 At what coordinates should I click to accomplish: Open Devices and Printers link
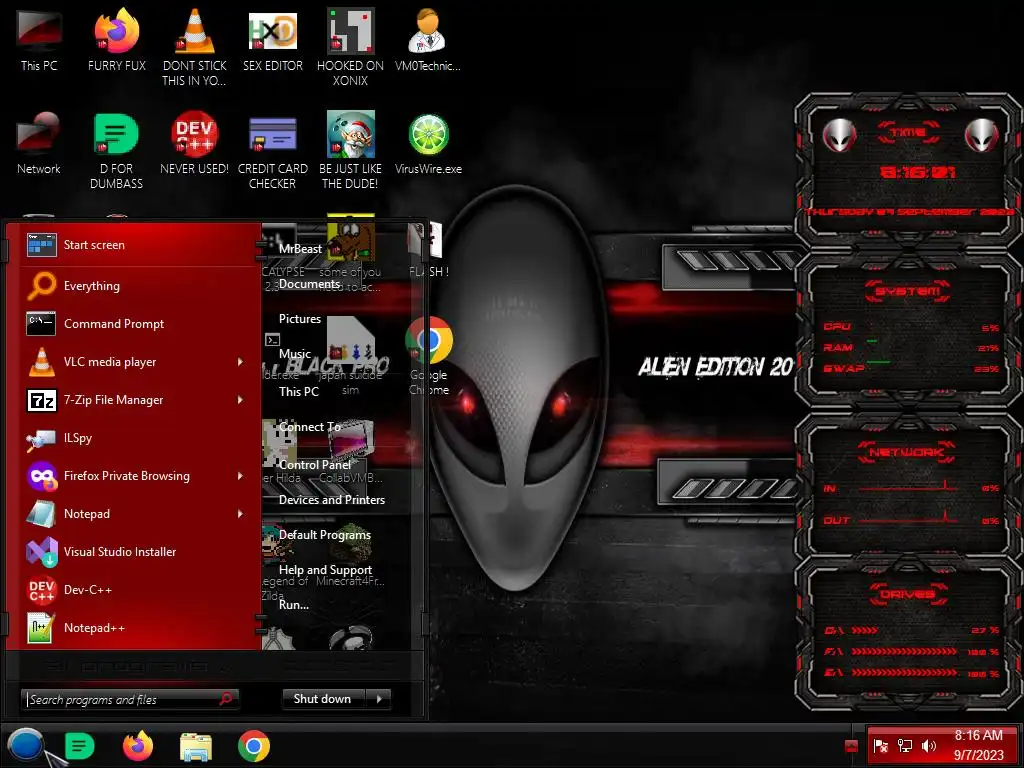point(332,500)
